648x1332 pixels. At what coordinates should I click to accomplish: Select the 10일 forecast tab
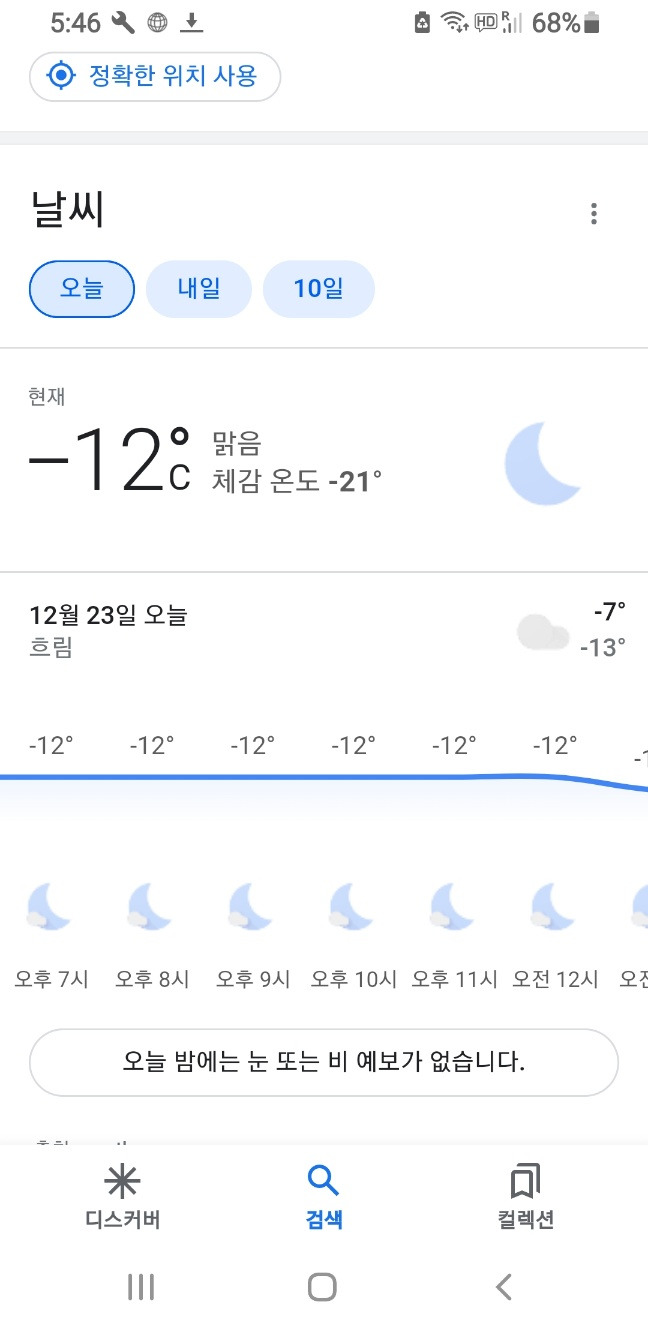tap(318, 288)
